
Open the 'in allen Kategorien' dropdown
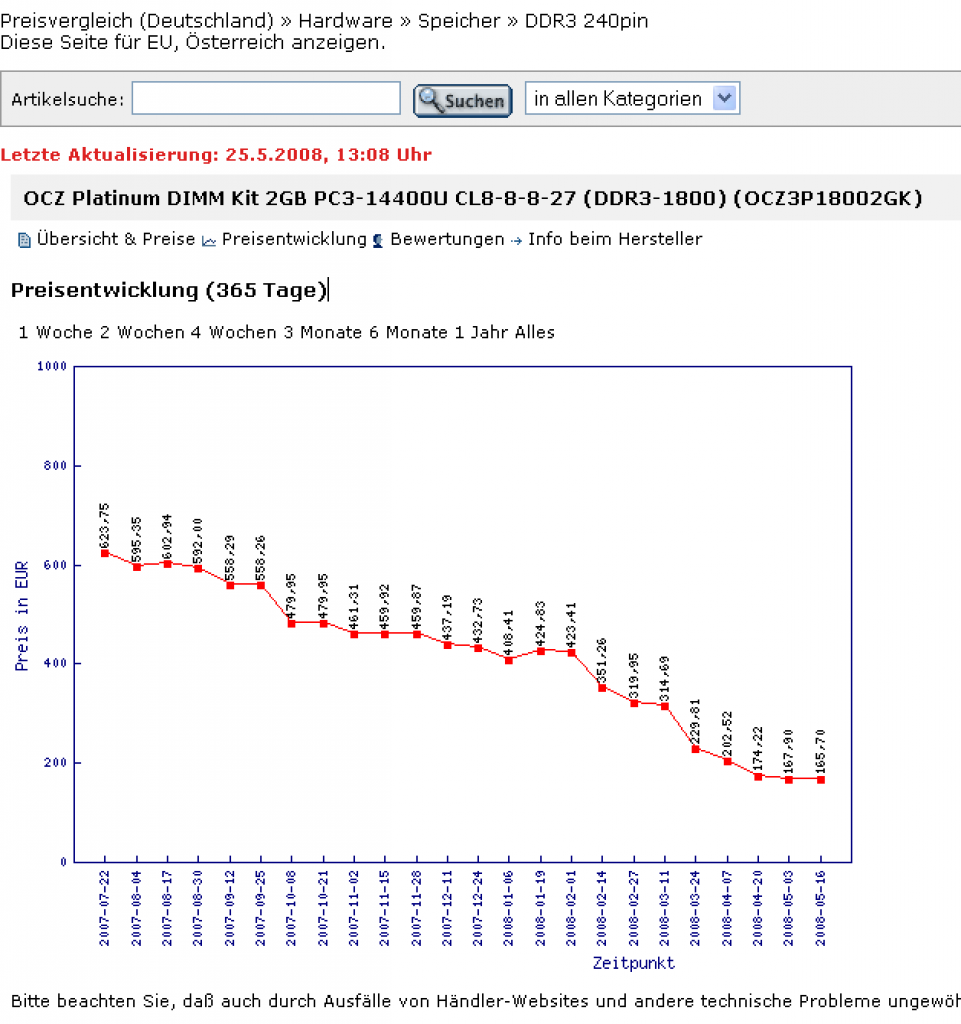click(x=632, y=99)
